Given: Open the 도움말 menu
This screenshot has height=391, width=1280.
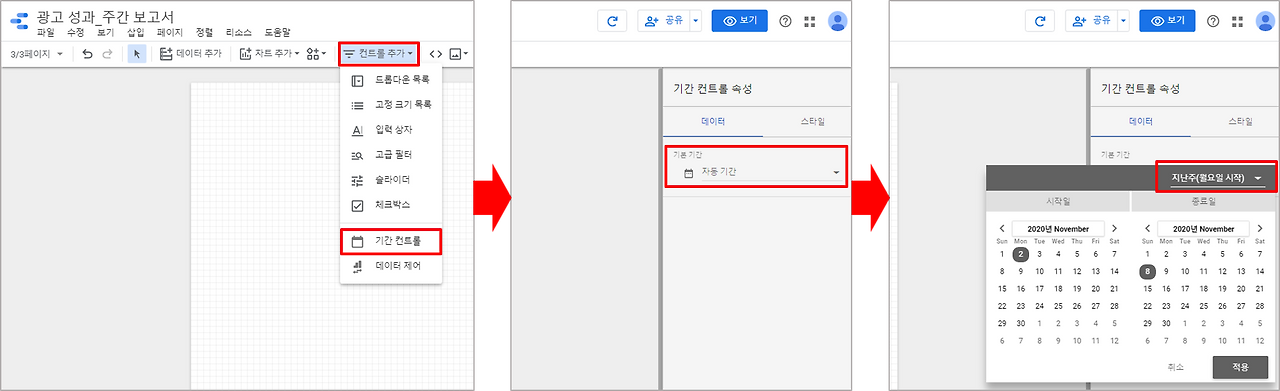Looking at the screenshot, I should pyautogui.click(x=278, y=33).
